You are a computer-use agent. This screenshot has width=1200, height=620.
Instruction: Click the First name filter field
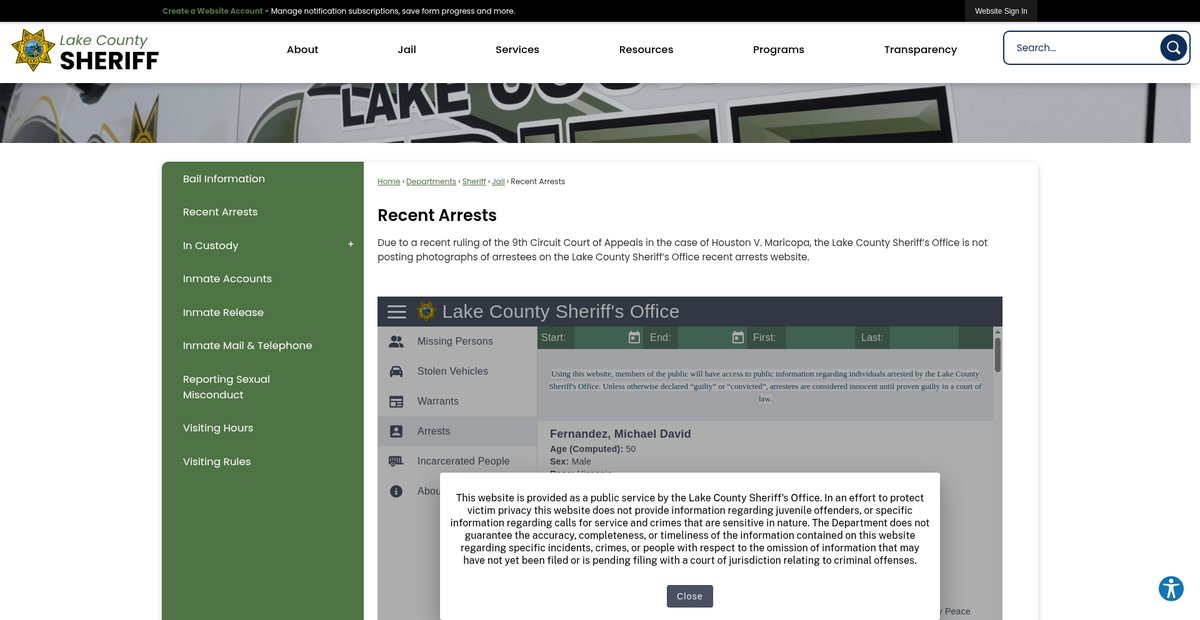coord(819,337)
